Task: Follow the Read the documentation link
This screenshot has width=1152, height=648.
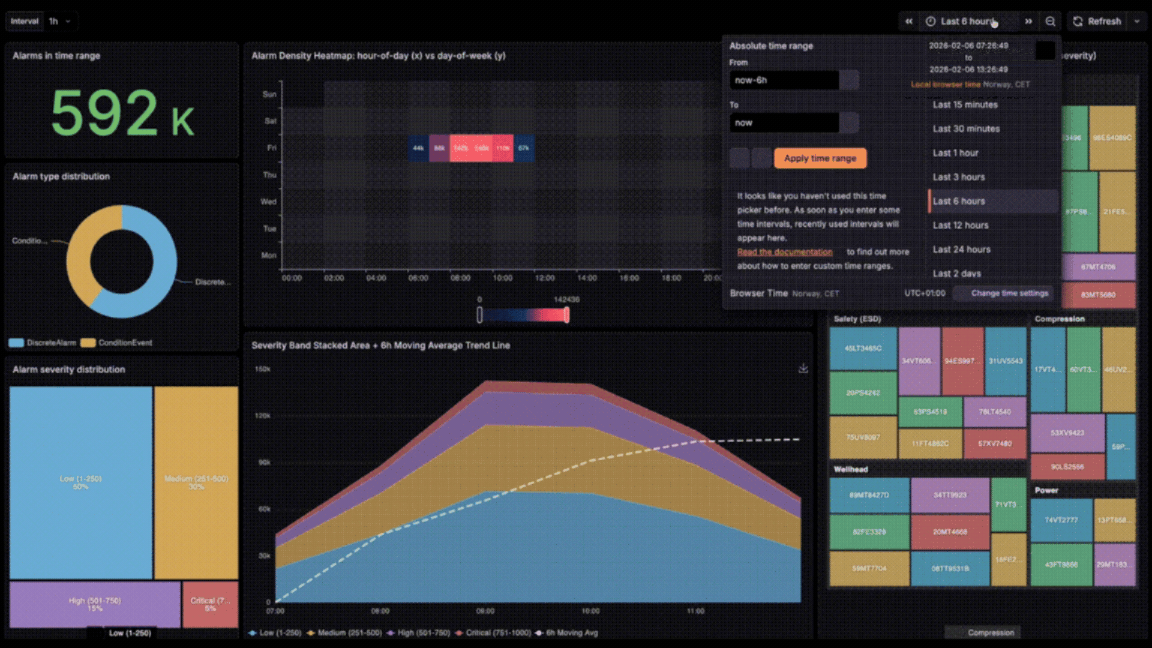Action: [x=785, y=252]
